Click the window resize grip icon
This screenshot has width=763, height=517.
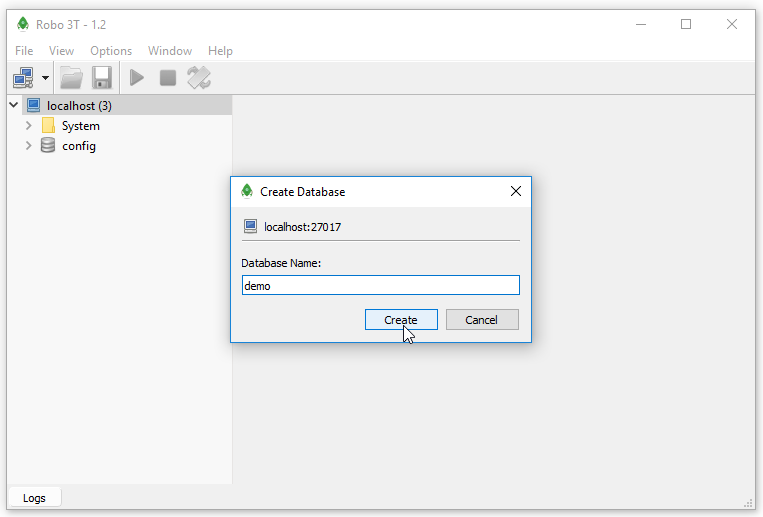pos(748,504)
